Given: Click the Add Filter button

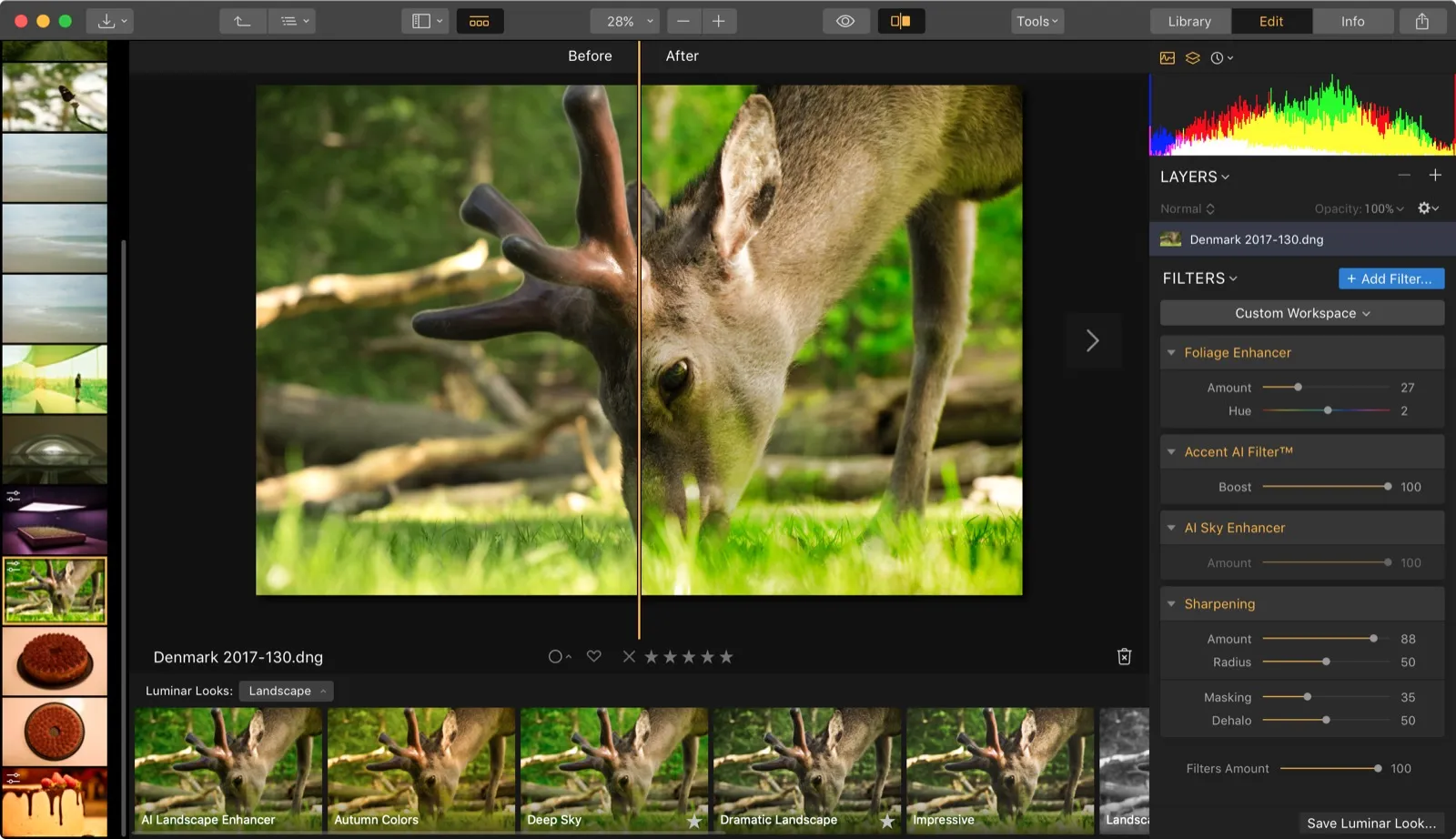Looking at the screenshot, I should [x=1390, y=278].
